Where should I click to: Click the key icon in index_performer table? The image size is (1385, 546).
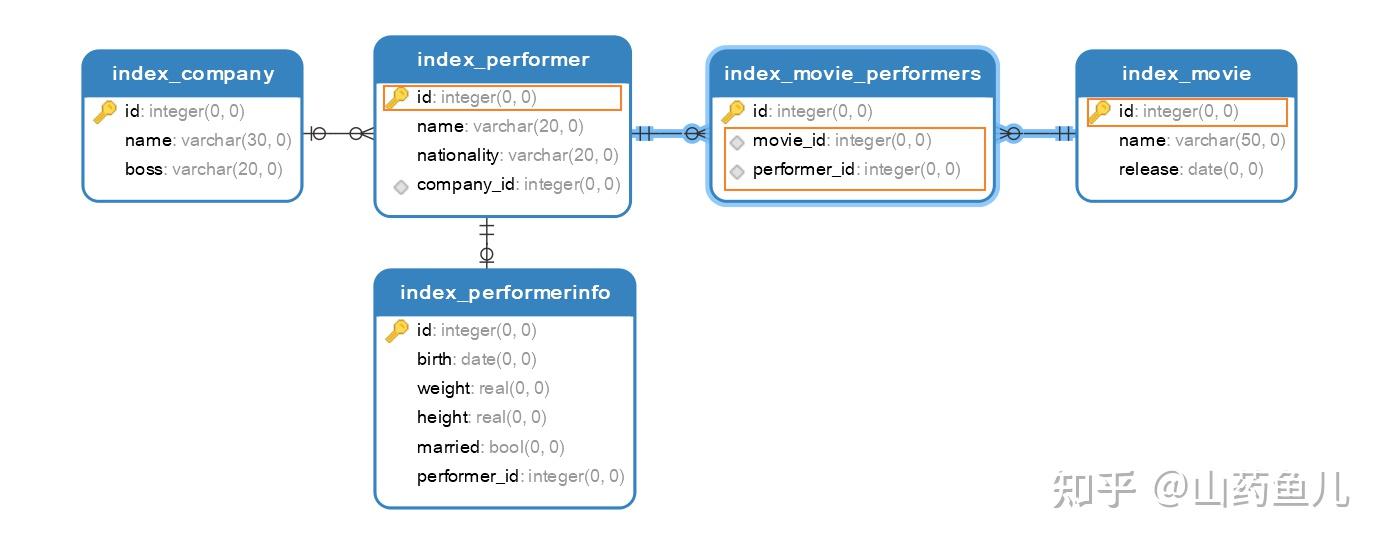397,97
